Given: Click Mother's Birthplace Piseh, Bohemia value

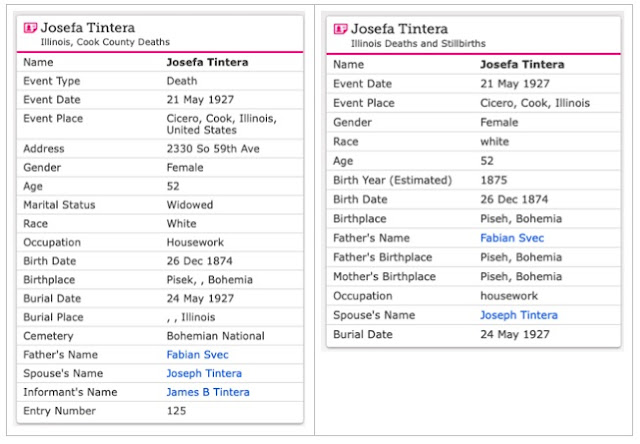Looking at the screenshot, I should (x=520, y=277).
